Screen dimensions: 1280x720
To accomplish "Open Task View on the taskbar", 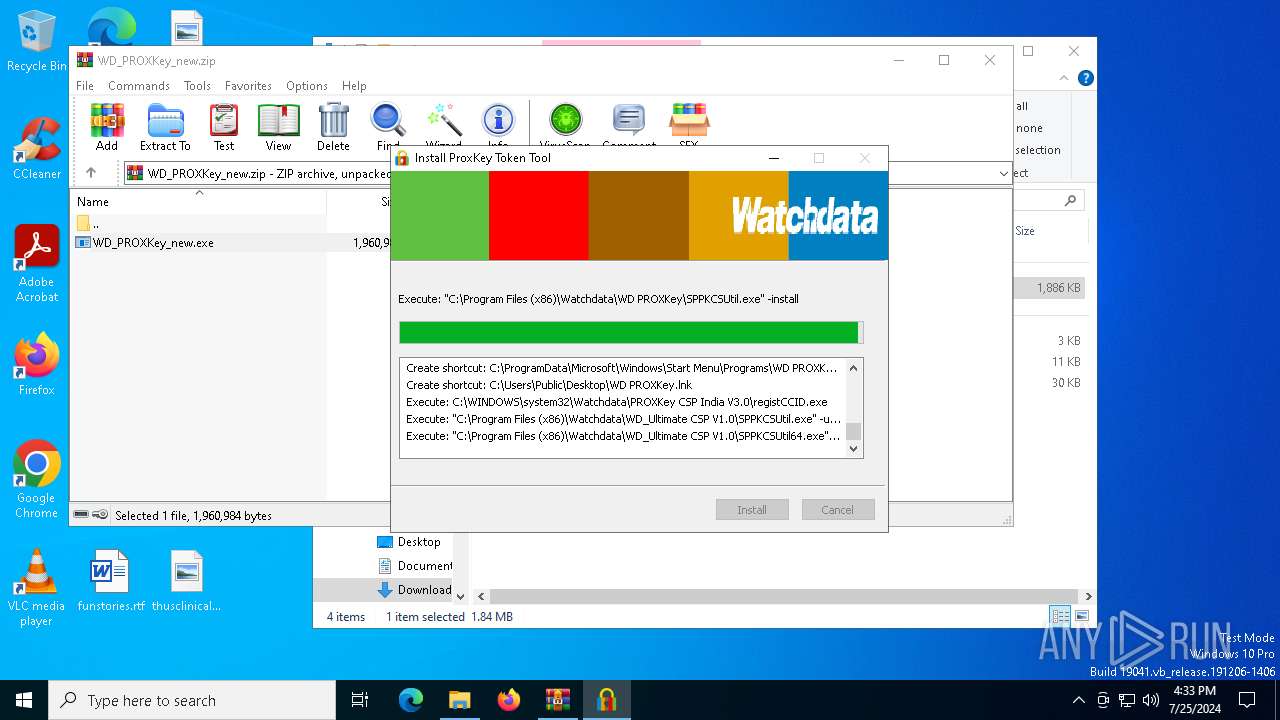I will click(x=360, y=700).
